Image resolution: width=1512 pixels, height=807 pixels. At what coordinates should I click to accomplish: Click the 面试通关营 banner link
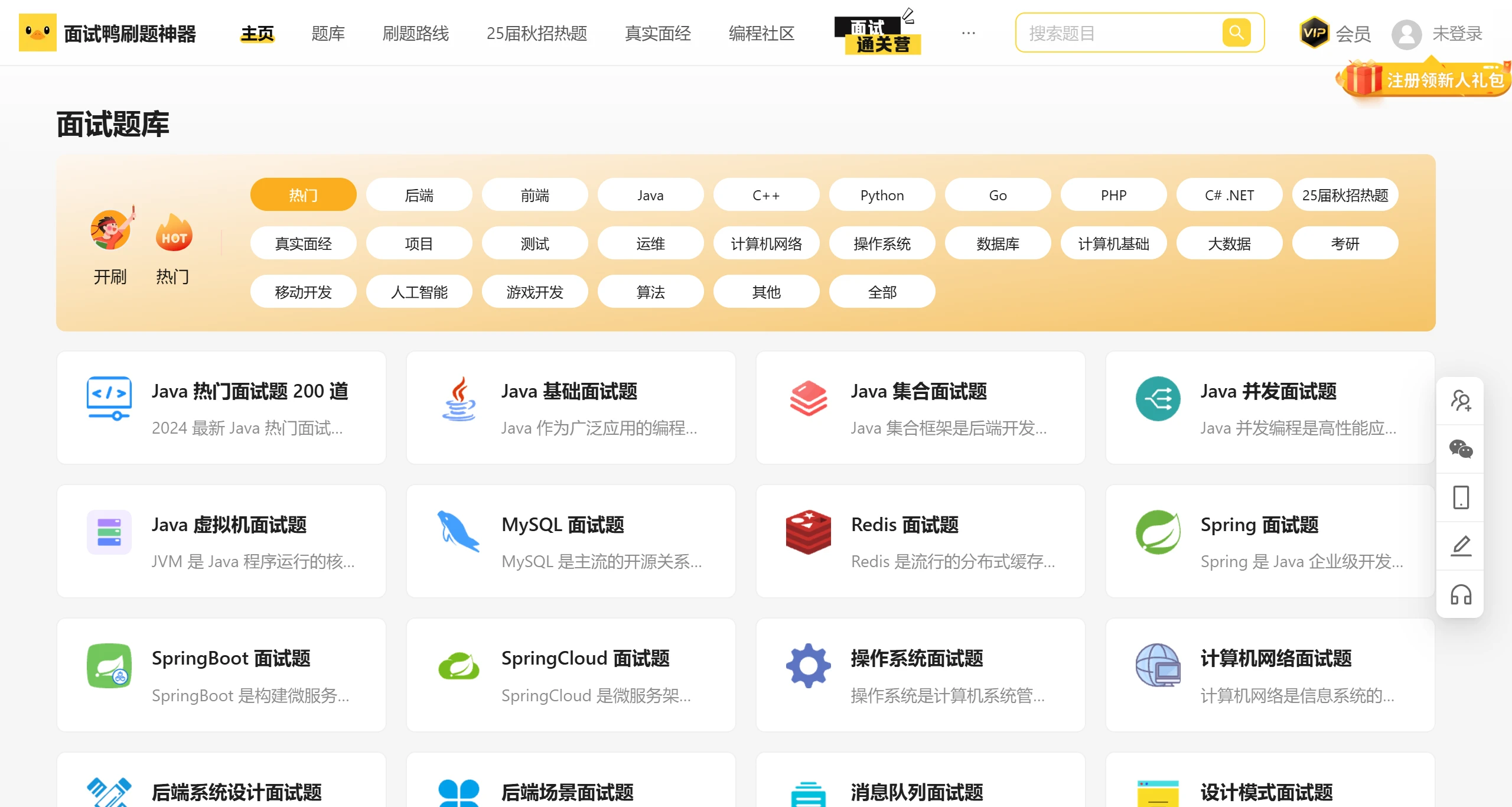(877, 32)
